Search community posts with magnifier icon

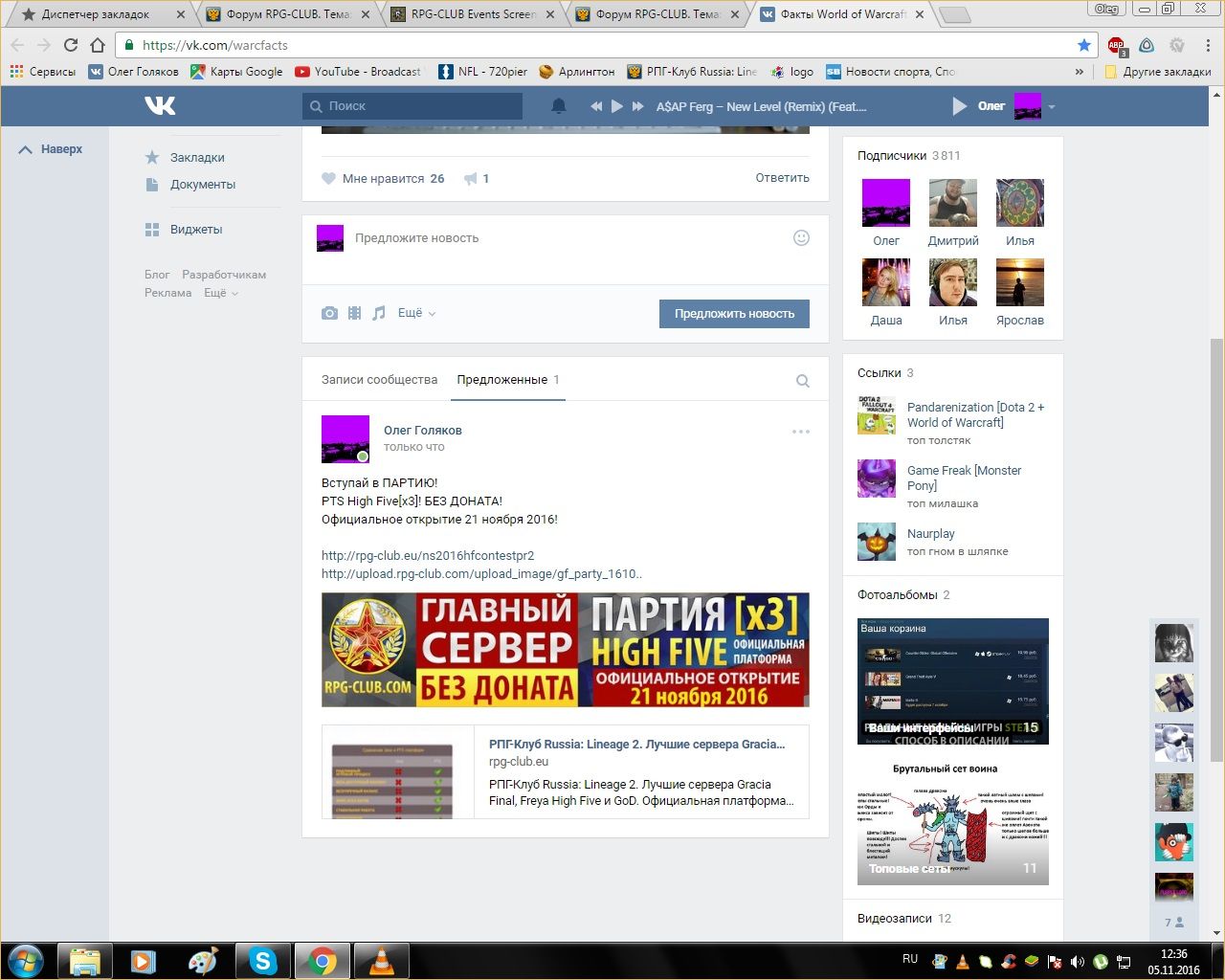(802, 381)
